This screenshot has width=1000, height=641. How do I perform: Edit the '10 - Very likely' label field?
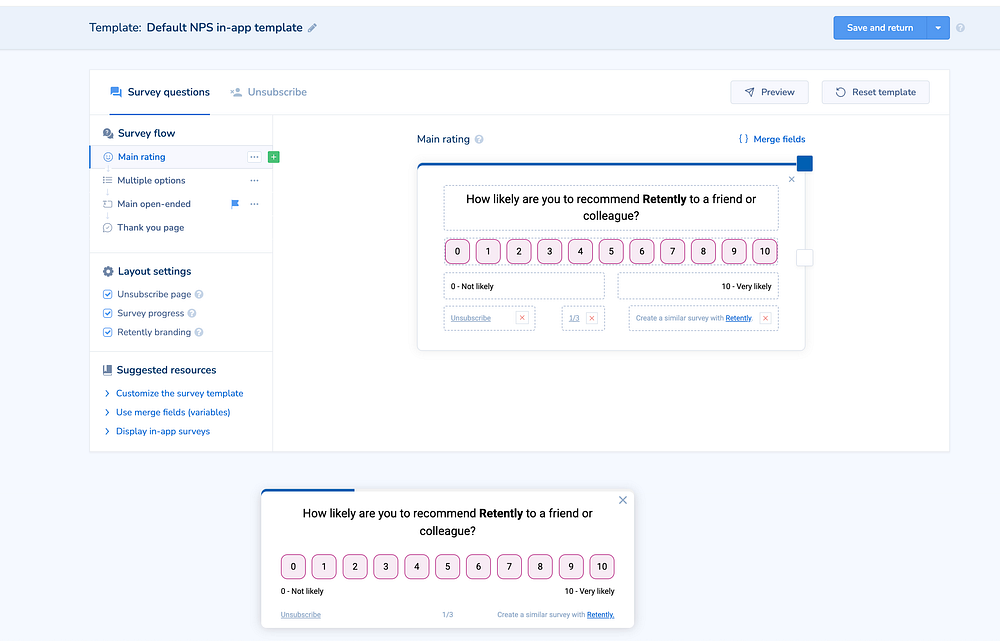[698, 286]
